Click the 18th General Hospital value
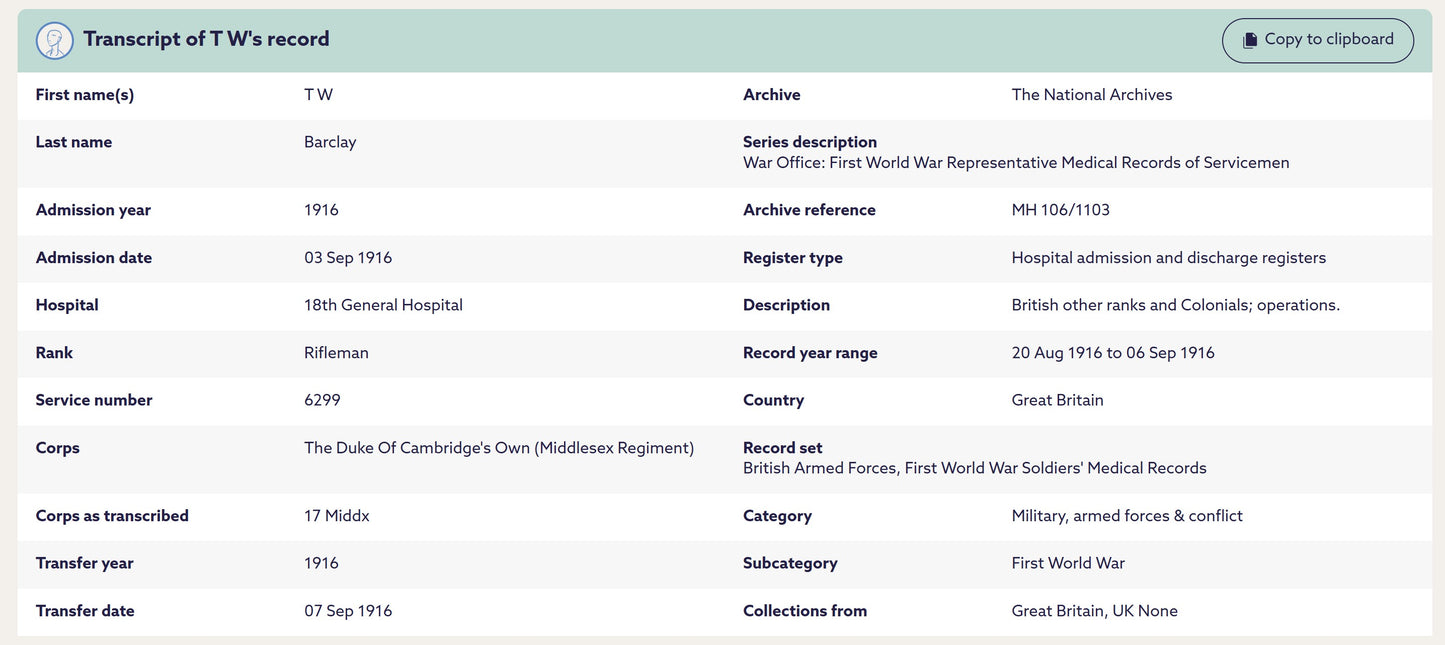 383,305
